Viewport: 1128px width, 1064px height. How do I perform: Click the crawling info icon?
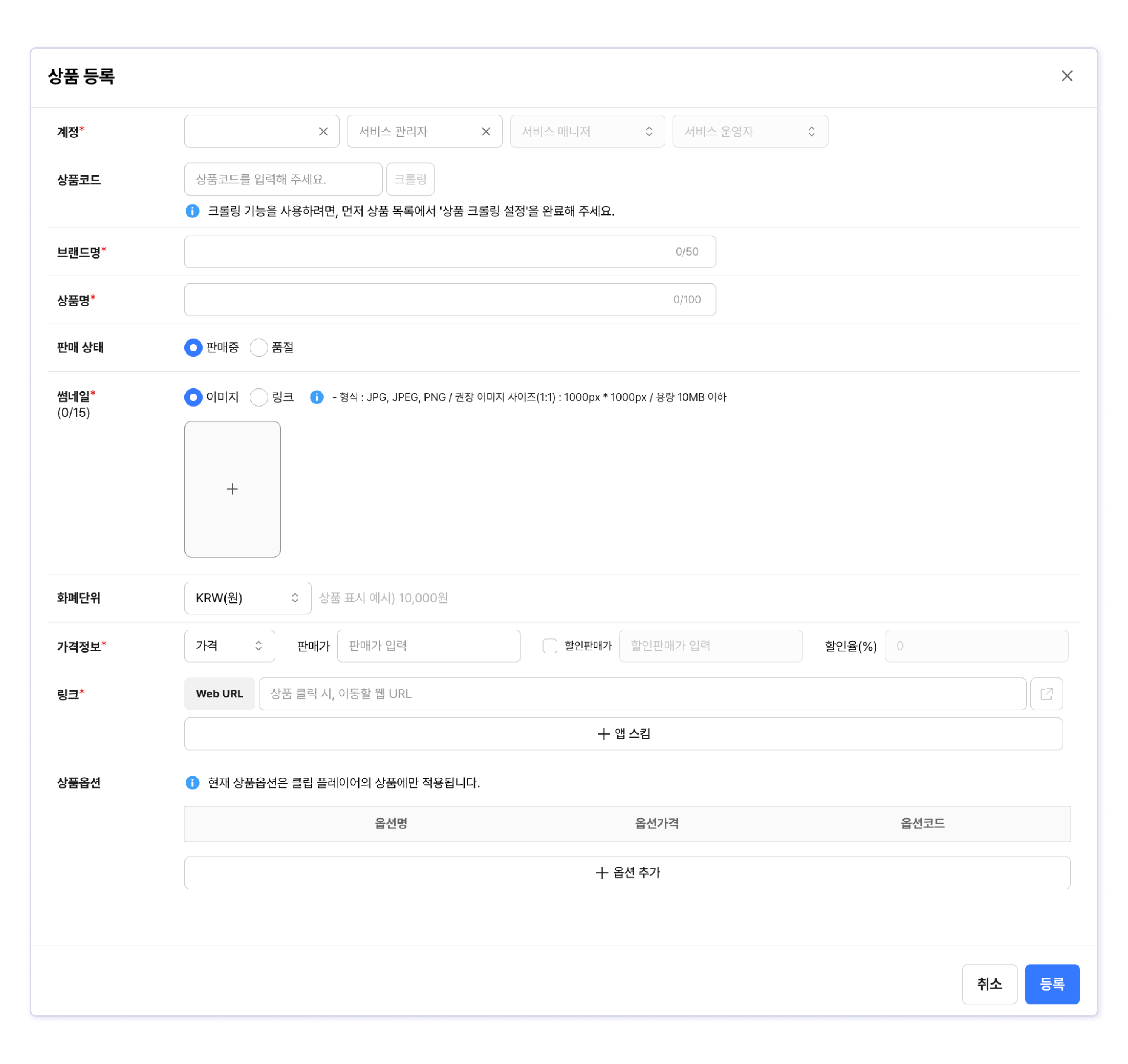click(192, 211)
